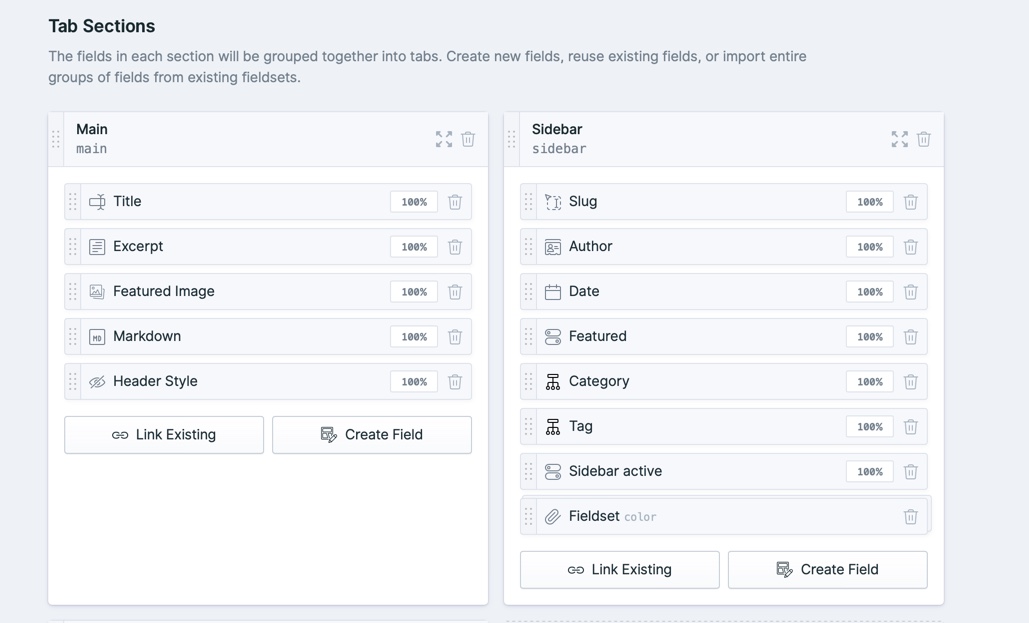
Task: Open the 100% width selector for Excerpt
Action: 414,247
